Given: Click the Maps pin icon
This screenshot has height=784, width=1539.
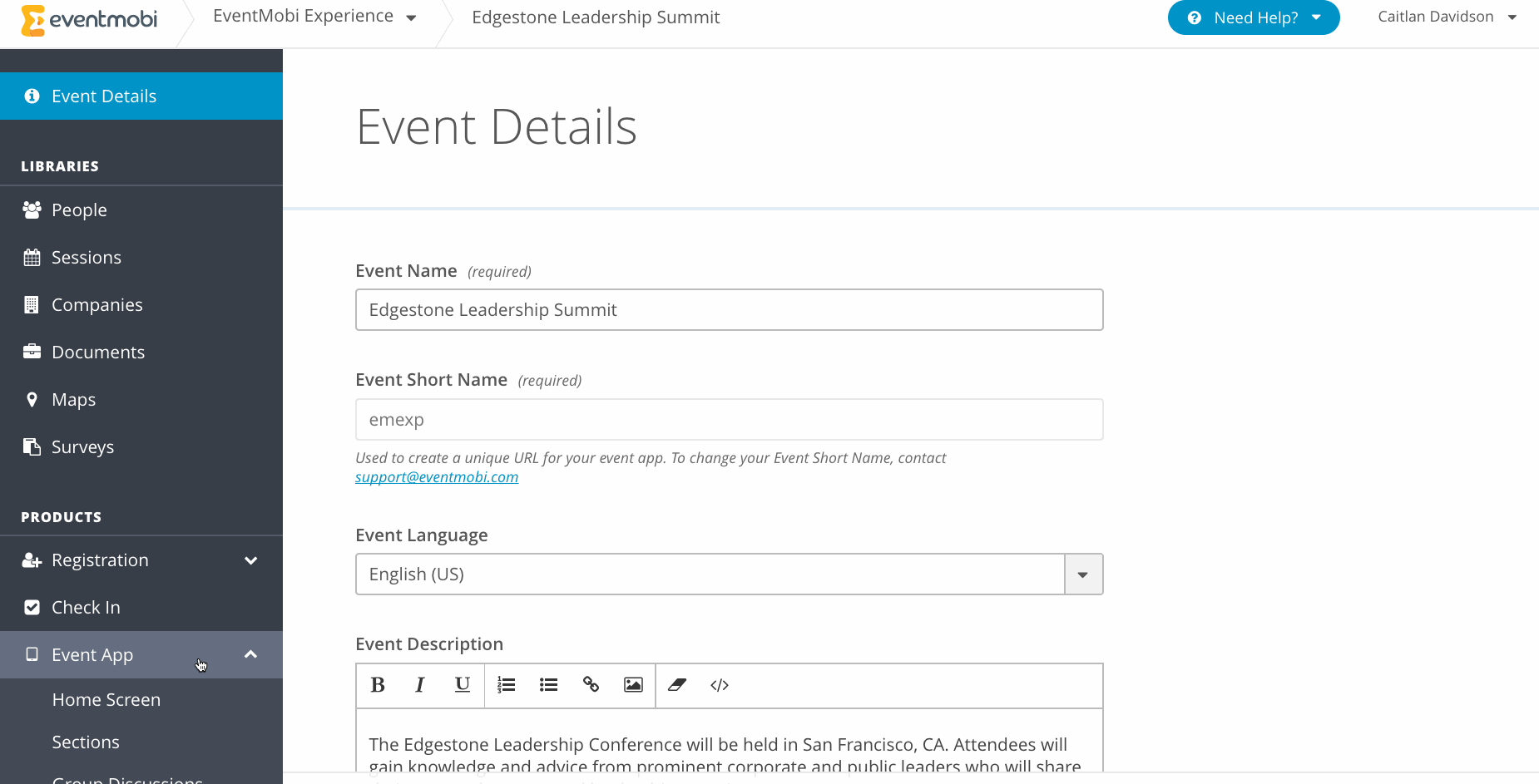Looking at the screenshot, I should coord(32,399).
